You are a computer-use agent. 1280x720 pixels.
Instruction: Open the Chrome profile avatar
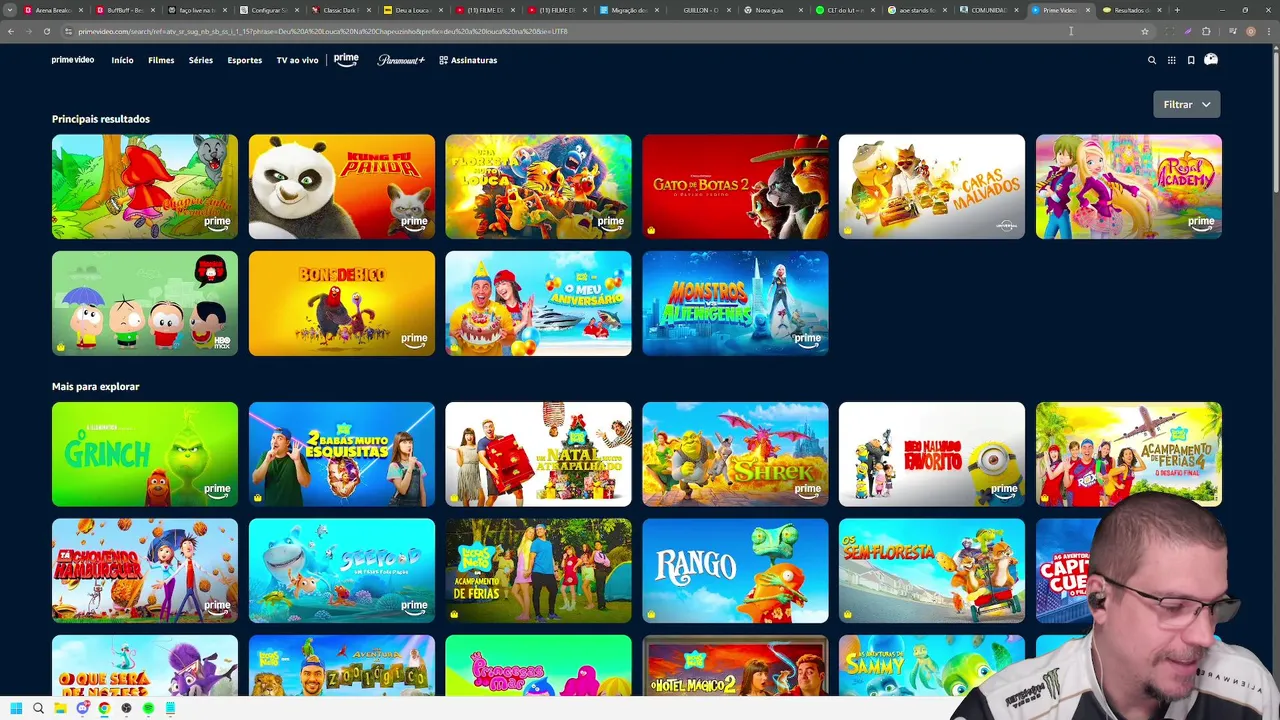pos(1250,31)
